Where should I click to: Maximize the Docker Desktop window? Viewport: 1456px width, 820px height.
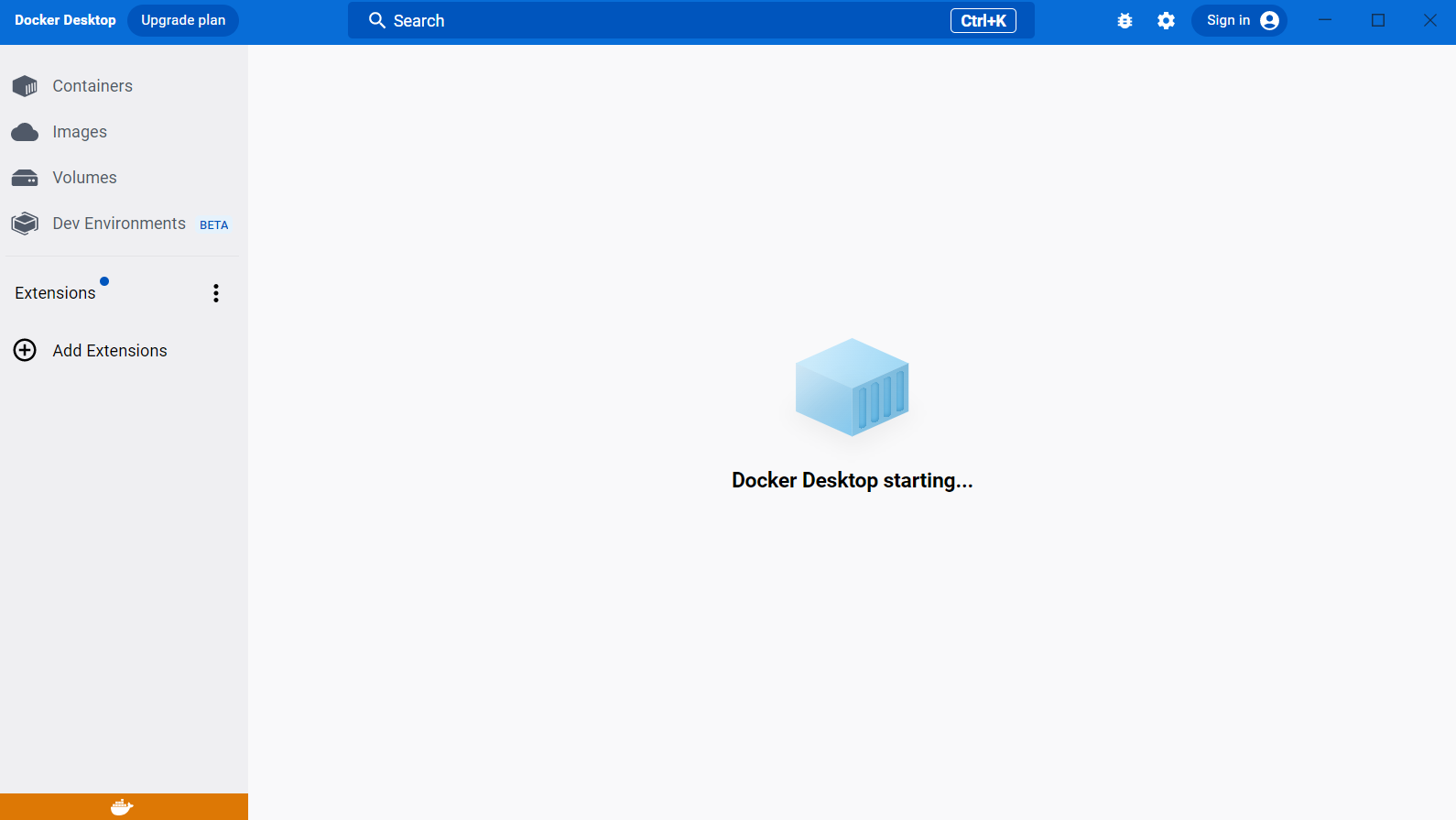pos(1378,20)
